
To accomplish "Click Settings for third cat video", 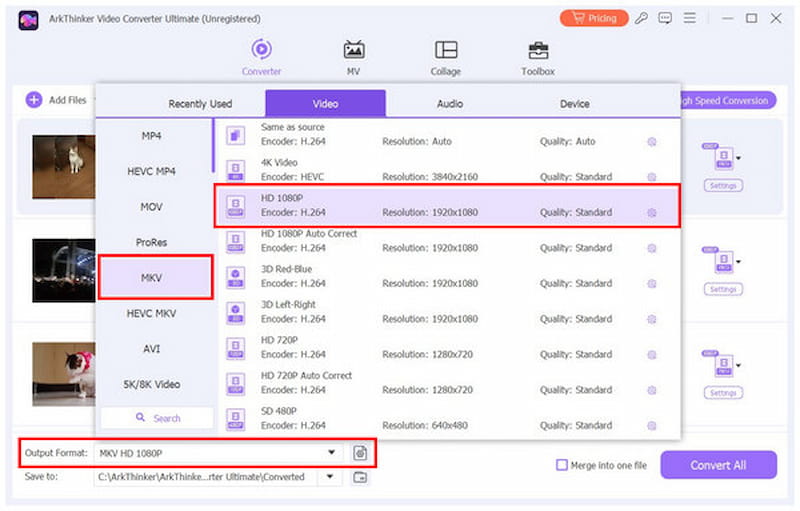I will coord(723,393).
